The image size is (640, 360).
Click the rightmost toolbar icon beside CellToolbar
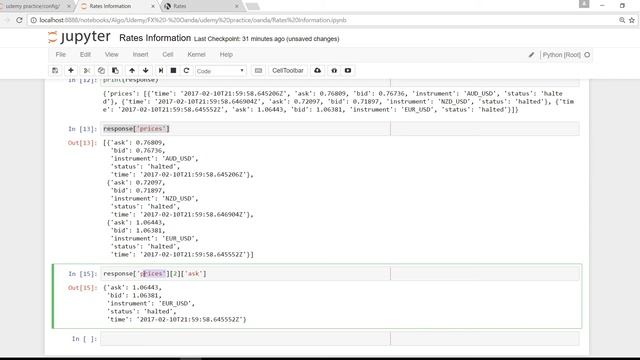point(348,71)
